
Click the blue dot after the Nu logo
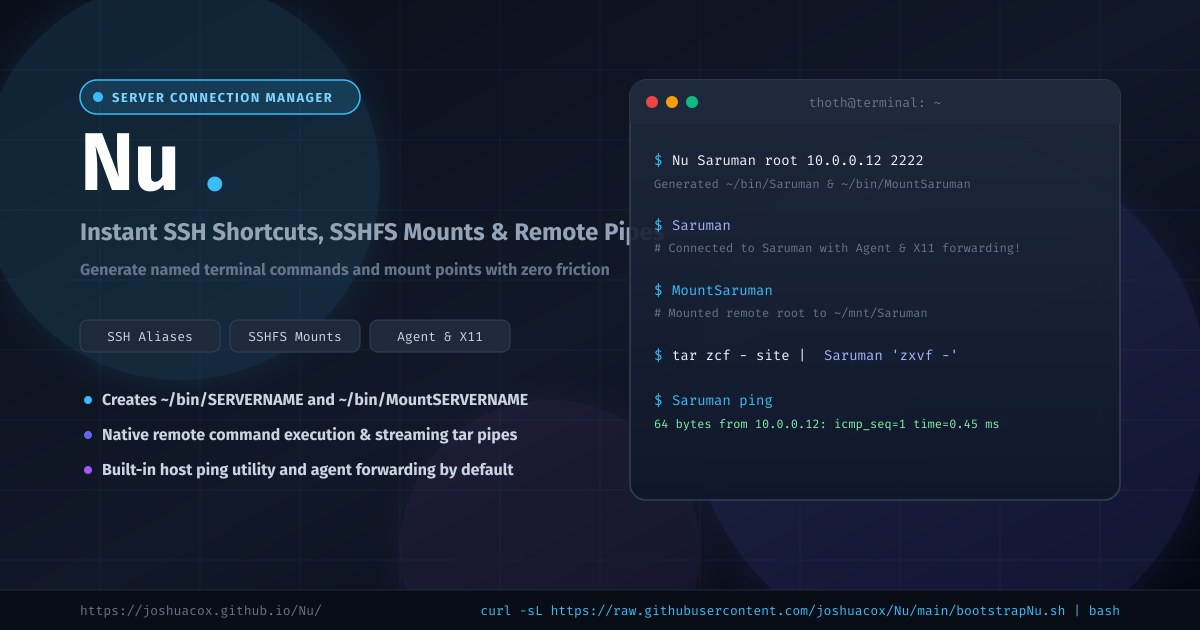(x=214, y=183)
